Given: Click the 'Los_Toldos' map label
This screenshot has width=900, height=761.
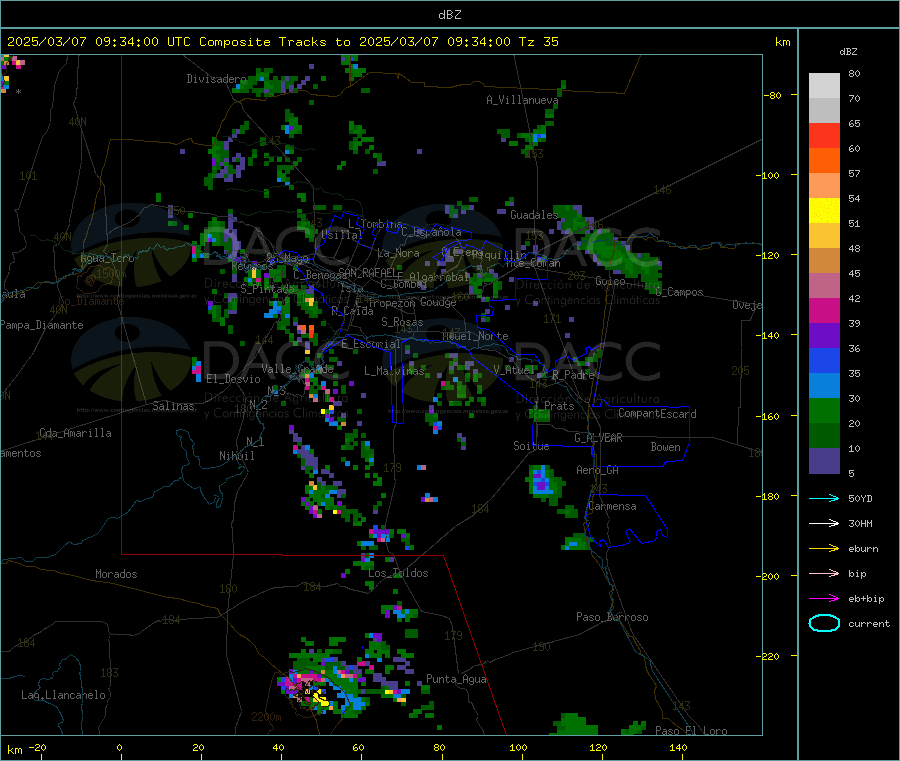Looking at the screenshot, I should click(398, 573).
